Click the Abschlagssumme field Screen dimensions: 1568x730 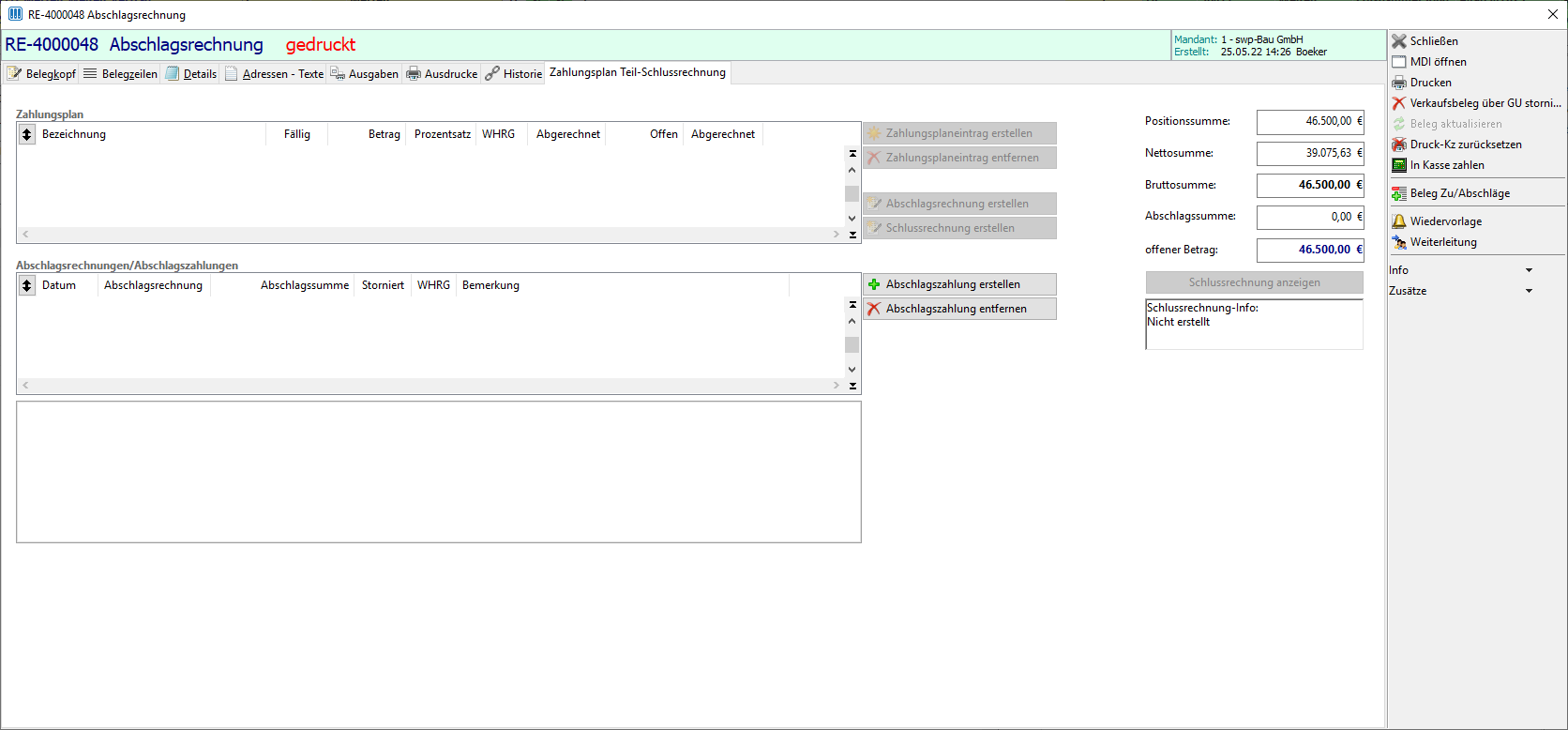pyautogui.click(x=1310, y=218)
